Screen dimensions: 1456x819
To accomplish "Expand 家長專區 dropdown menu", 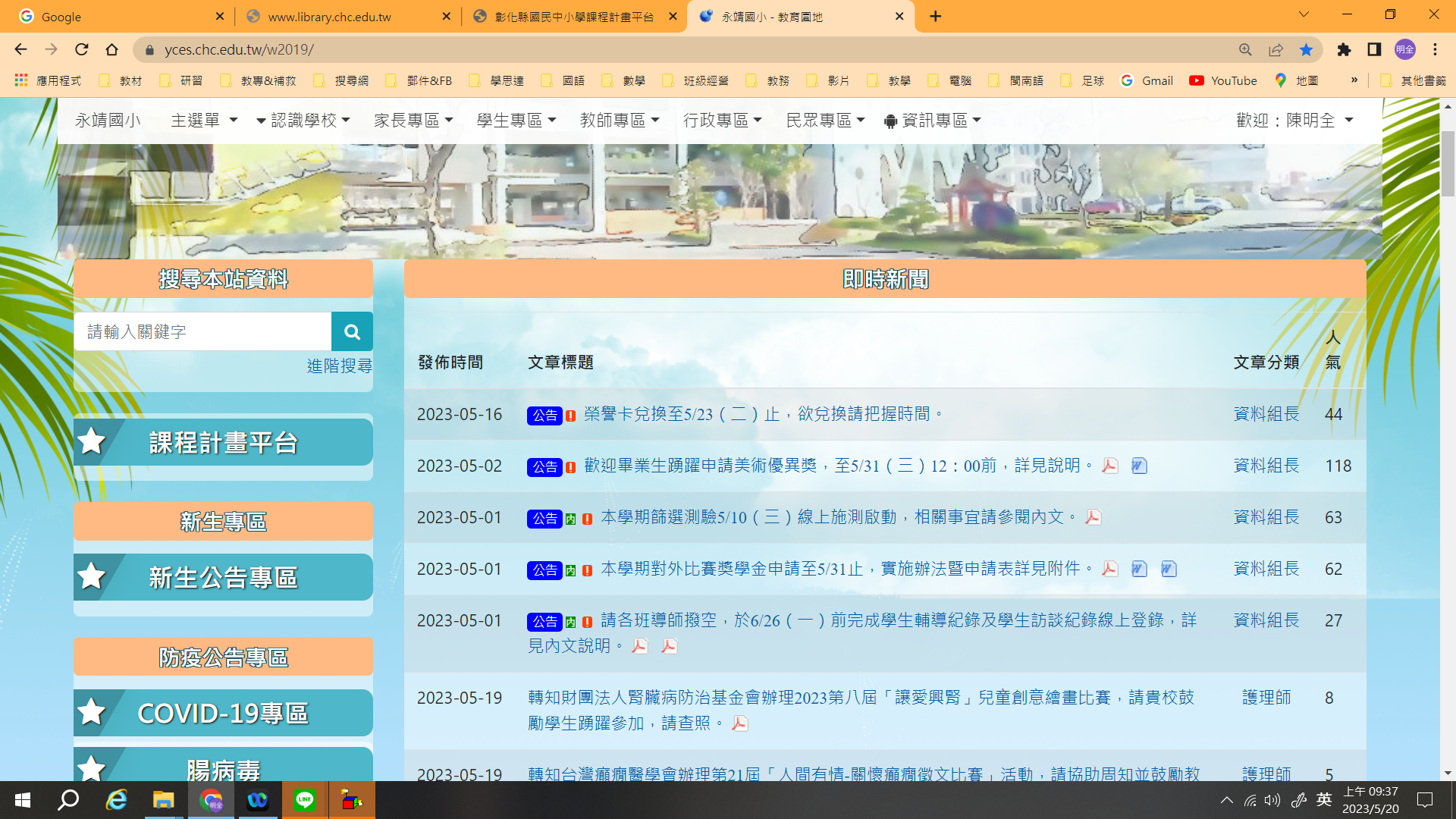I will pyautogui.click(x=413, y=120).
